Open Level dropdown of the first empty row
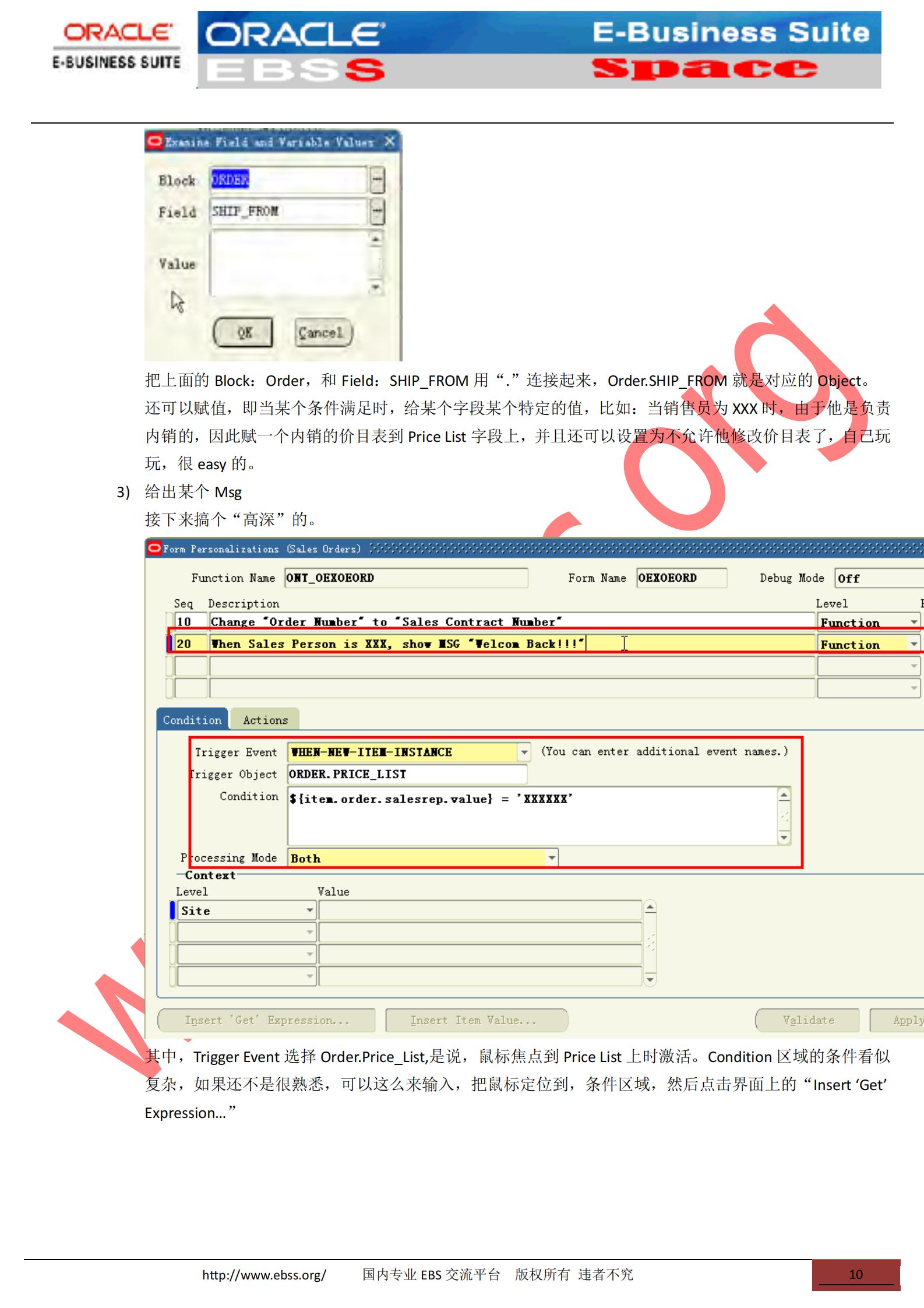The width and height of the screenshot is (924, 1308). tap(914, 666)
